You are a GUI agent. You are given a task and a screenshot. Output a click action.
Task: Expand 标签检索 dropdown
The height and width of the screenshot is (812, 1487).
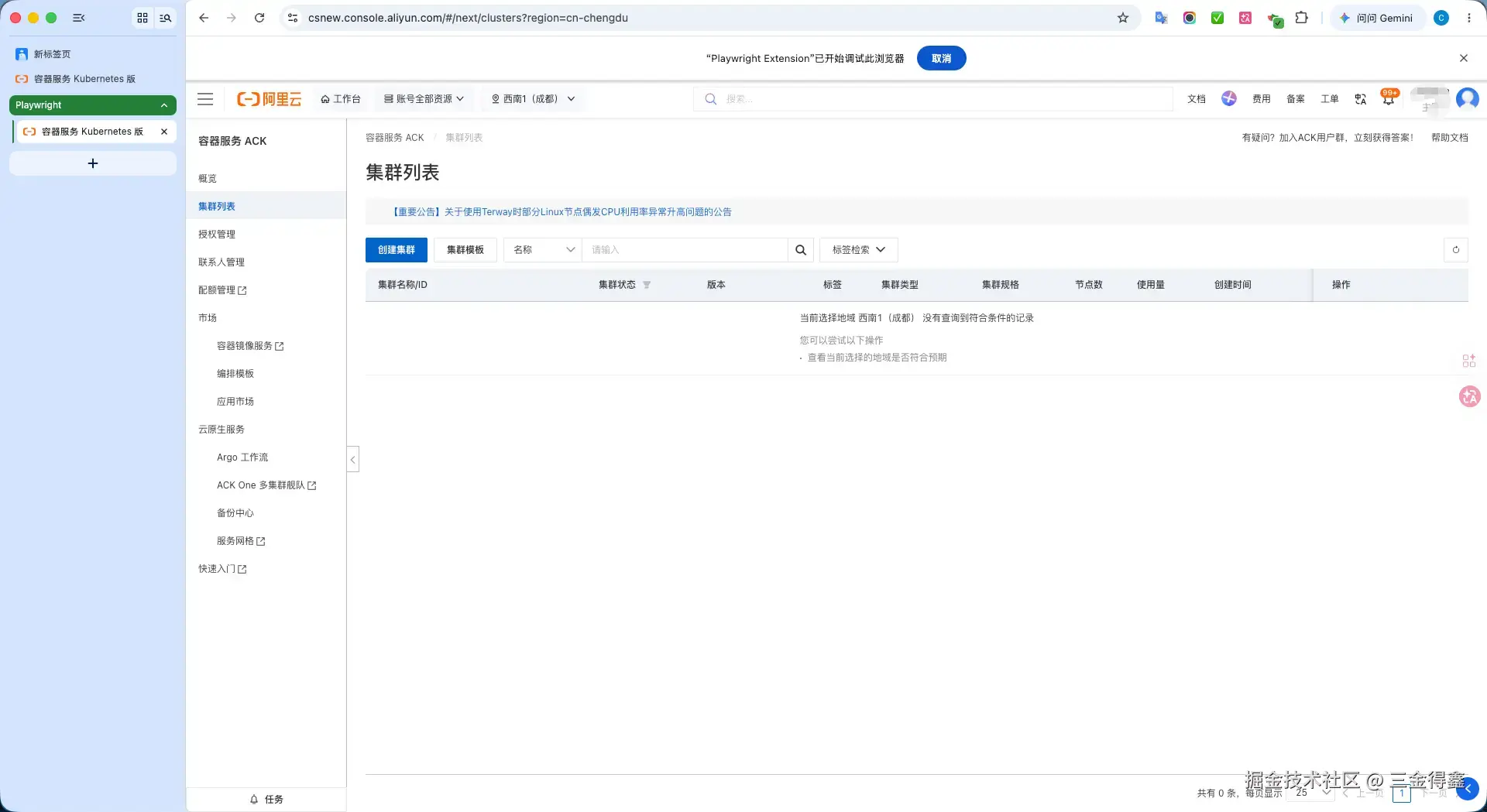coord(859,250)
